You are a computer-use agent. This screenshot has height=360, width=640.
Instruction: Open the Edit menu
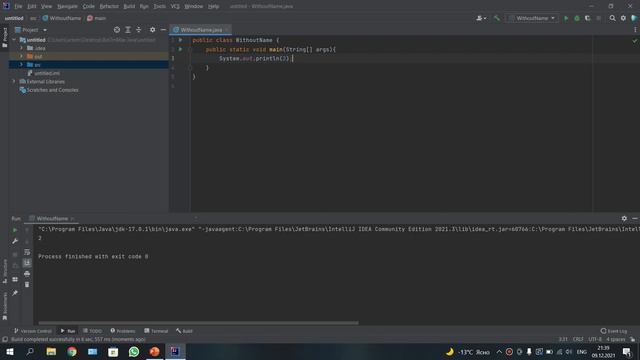(32, 7)
